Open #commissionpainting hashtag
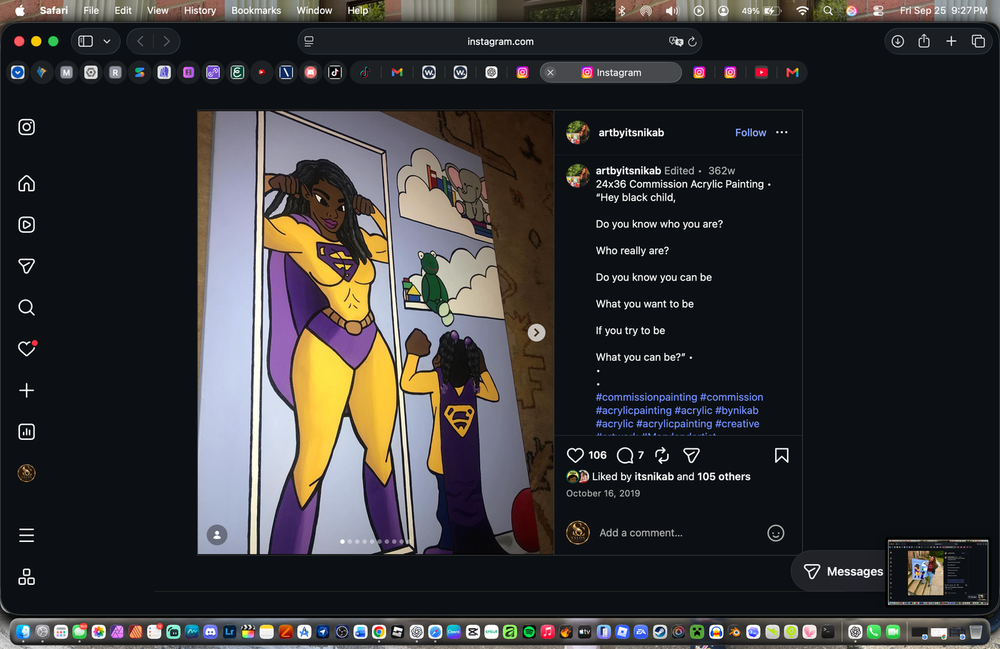The height and width of the screenshot is (649, 1000). [x=646, y=397]
